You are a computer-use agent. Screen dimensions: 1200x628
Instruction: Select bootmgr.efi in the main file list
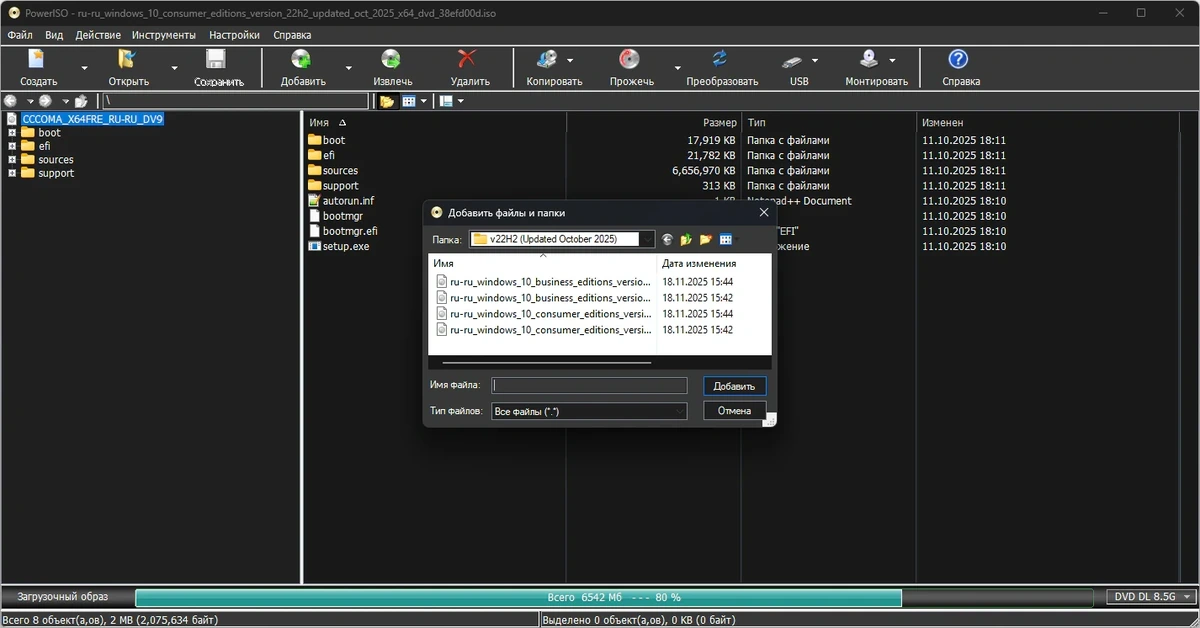pyautogui.click(x=349, y=231)
